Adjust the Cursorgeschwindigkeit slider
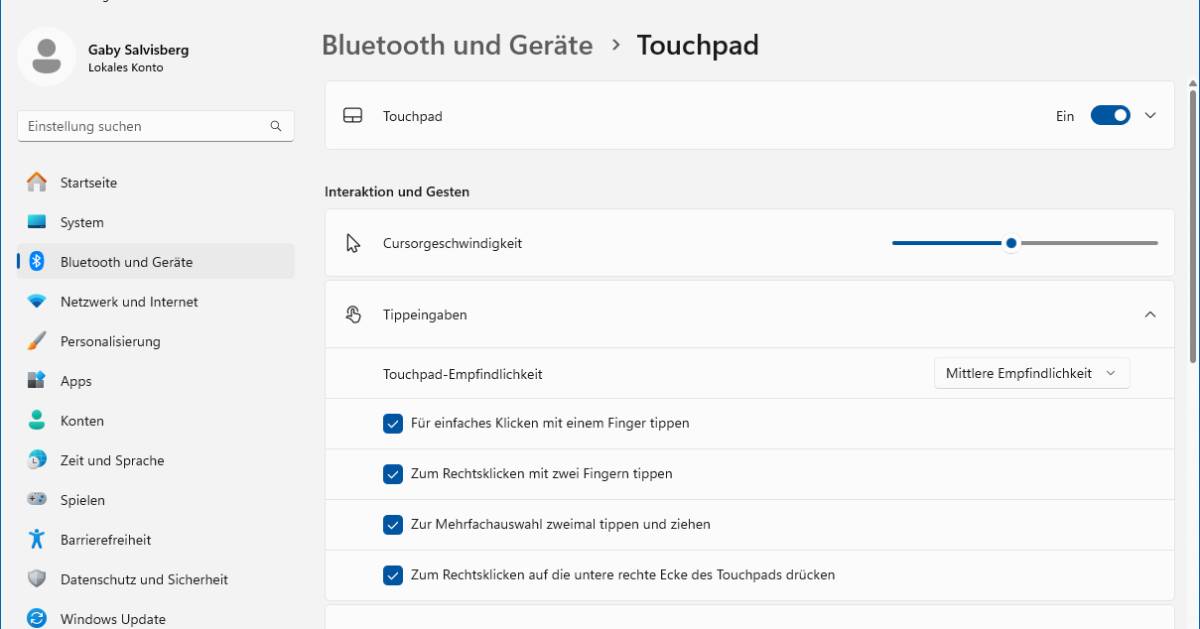This screenshot has height=629, width=1200. [x=1010, y=242]
